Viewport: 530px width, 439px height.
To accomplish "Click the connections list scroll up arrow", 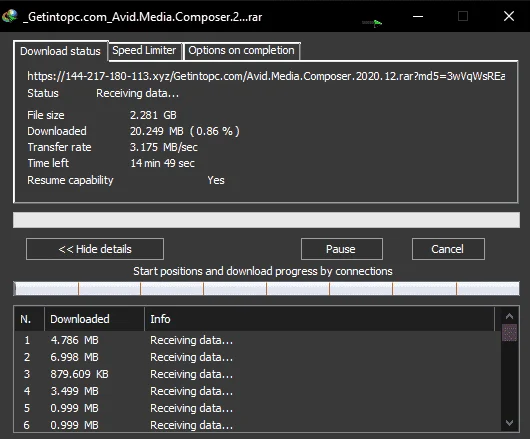I will [x=509, y=316].
